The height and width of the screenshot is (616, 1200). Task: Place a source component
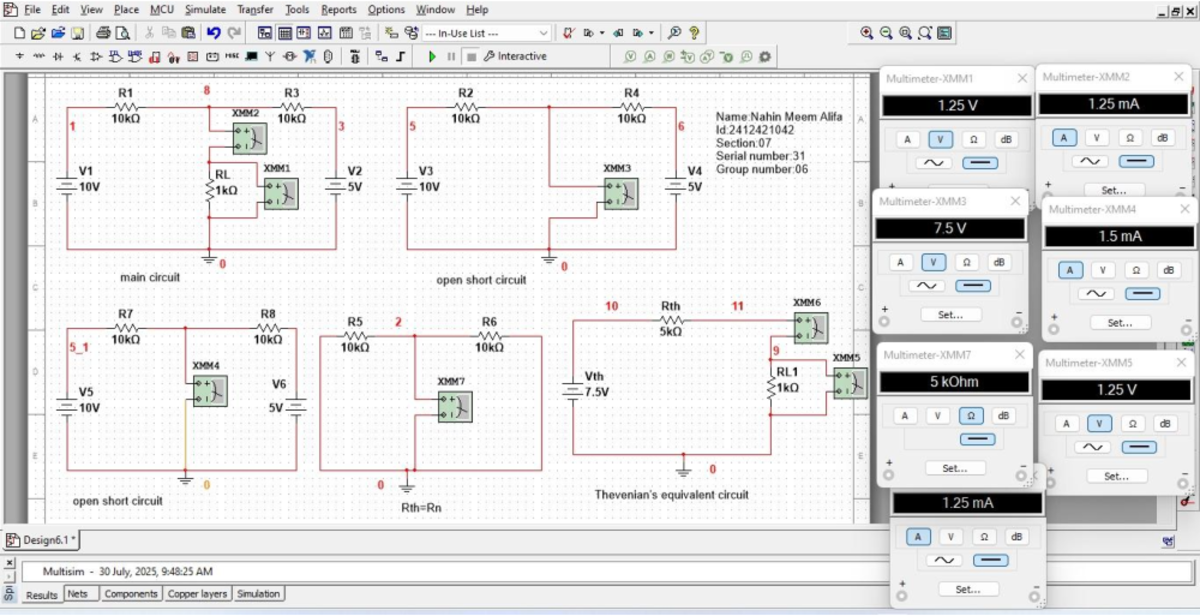point(19,56)
